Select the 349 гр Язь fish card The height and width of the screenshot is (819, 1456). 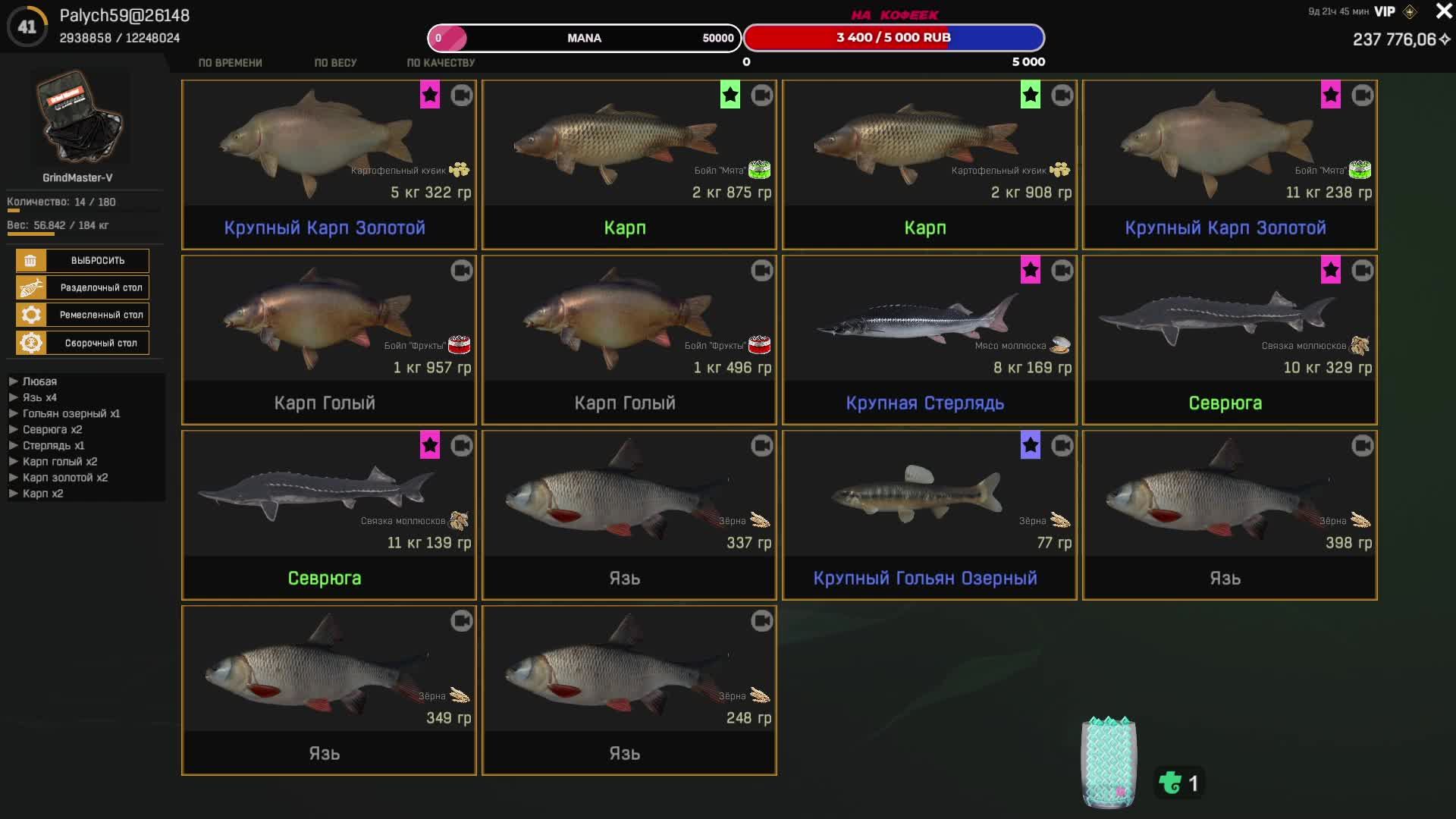click(x=329, y=690)
